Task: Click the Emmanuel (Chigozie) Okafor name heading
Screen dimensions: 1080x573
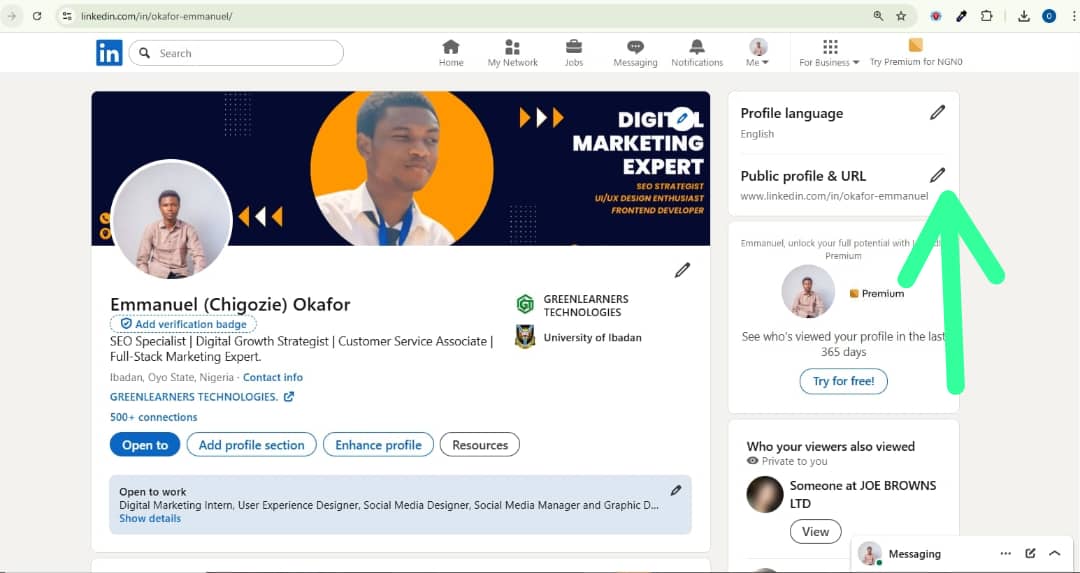Action: tap(230, 304)
